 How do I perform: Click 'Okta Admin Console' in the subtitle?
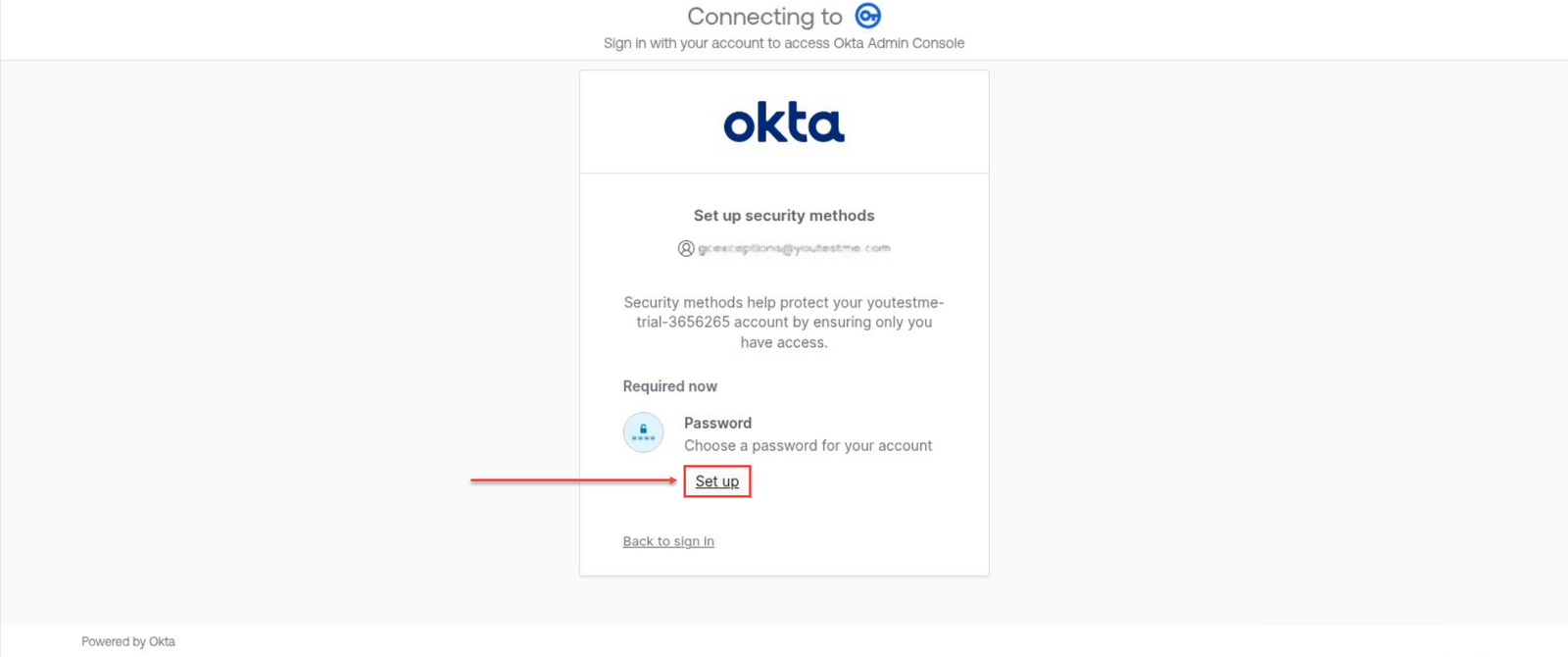point(899,43)
